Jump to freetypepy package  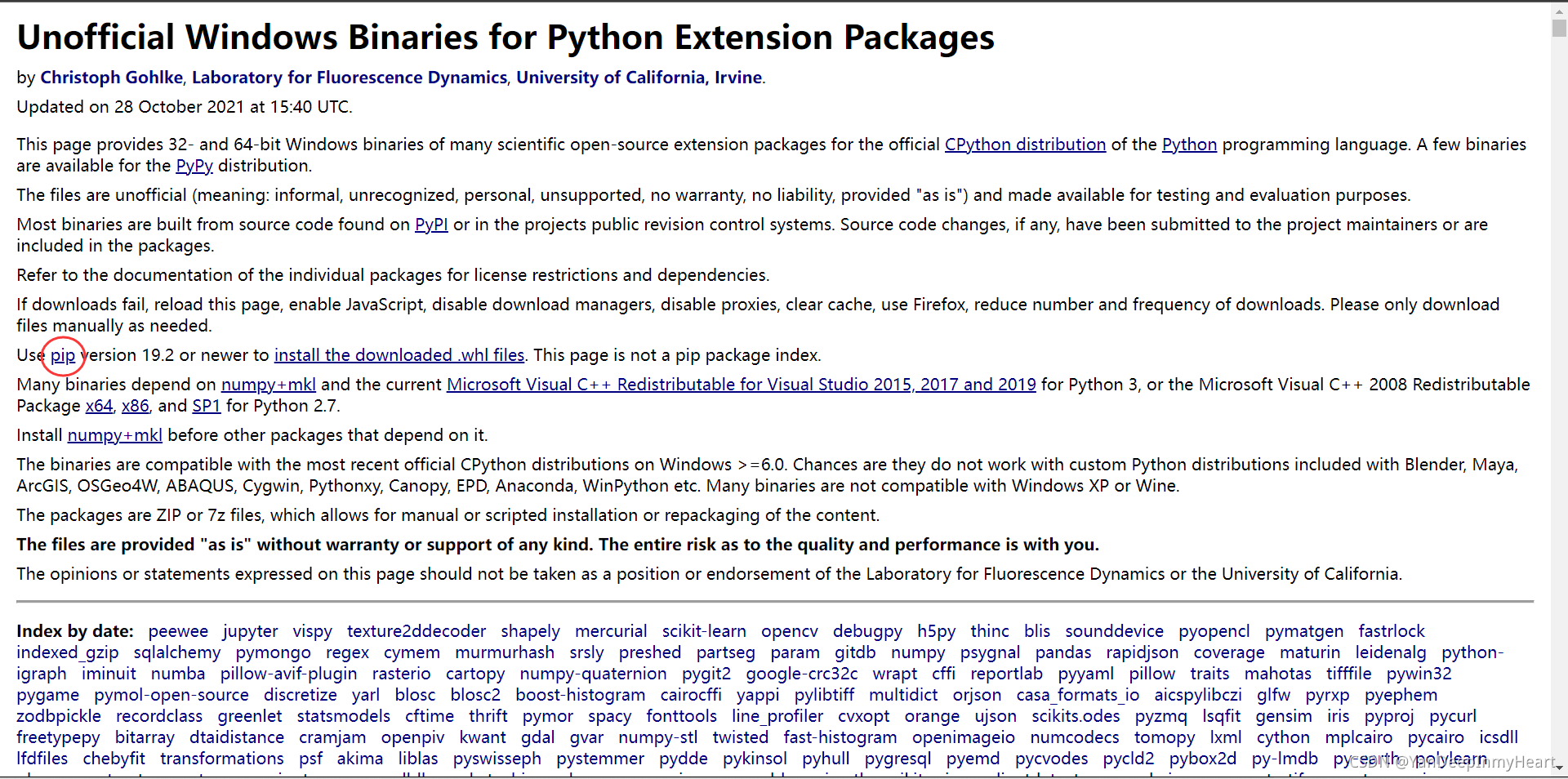pos(58,737)
